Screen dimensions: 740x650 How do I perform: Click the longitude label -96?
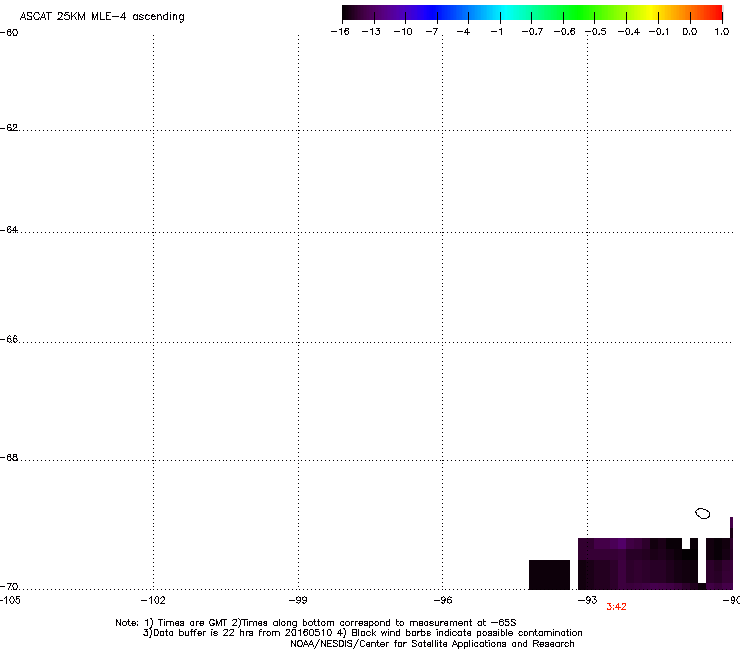click(x=443, y=600)
